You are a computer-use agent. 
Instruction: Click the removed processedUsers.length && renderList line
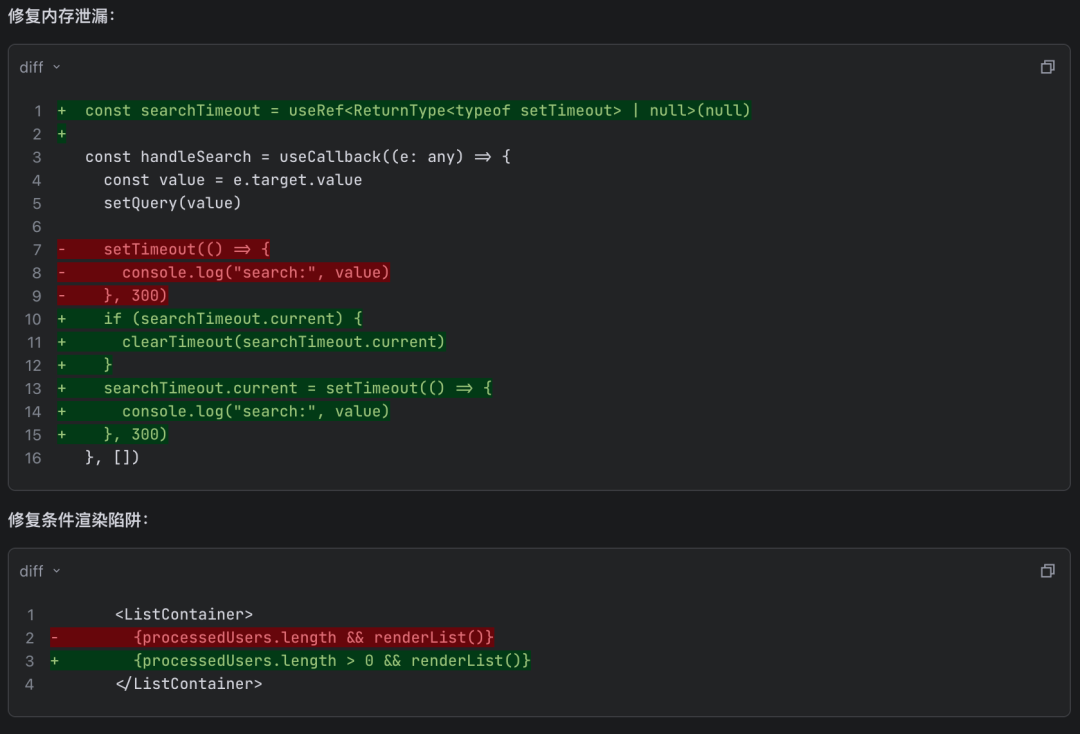click(313, 638)
